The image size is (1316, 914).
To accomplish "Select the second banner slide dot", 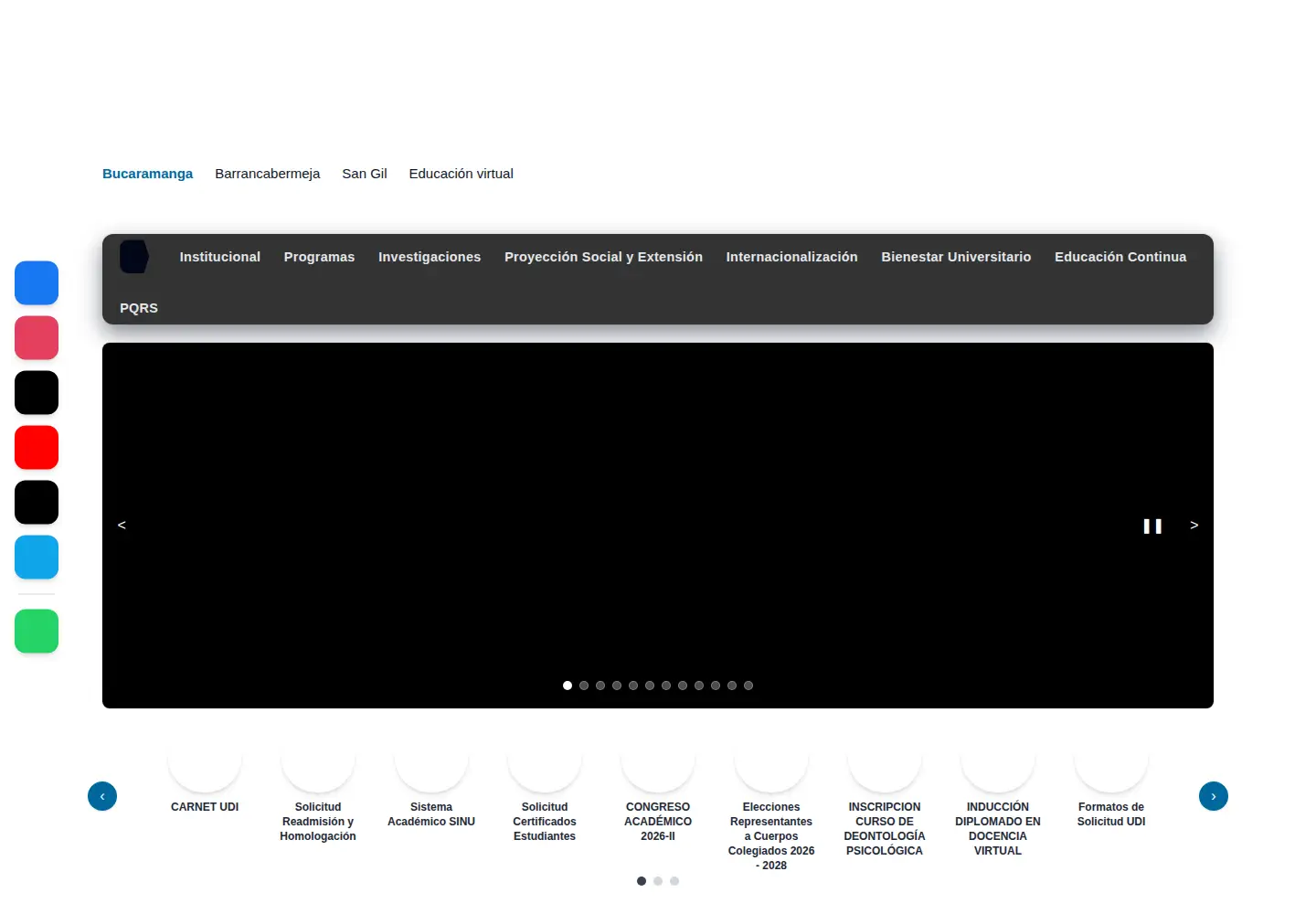I will 584,685.
